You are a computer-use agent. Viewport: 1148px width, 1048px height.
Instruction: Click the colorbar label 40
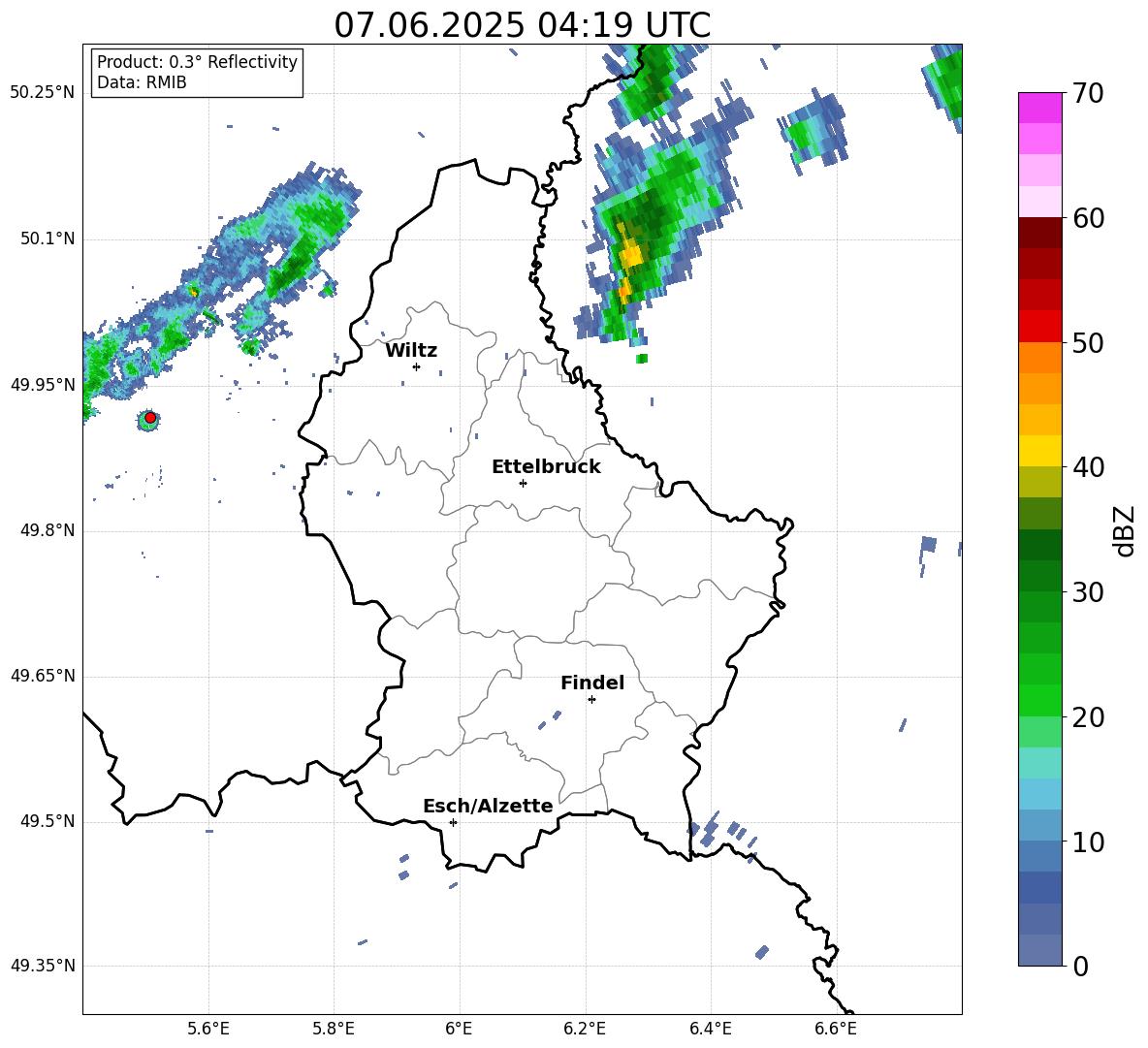[x=1088, y=467]
